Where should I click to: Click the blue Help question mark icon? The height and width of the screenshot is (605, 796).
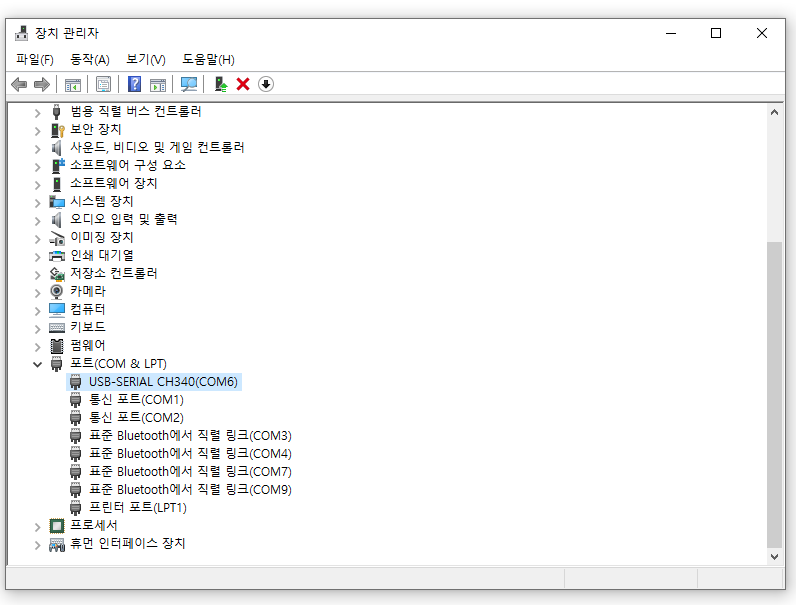(x=135, y=84)
